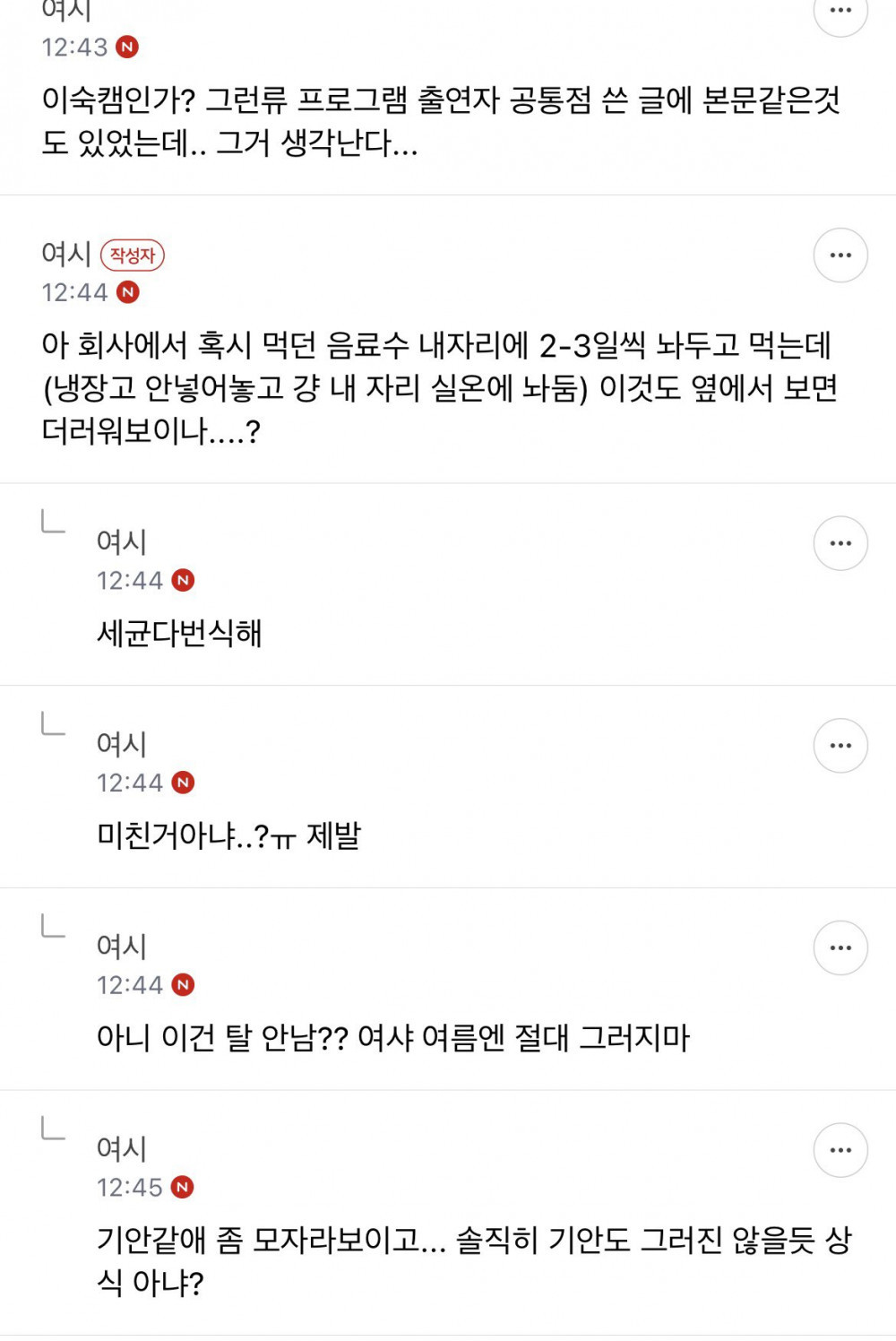Click the reply text 세균다번식해

179,634
